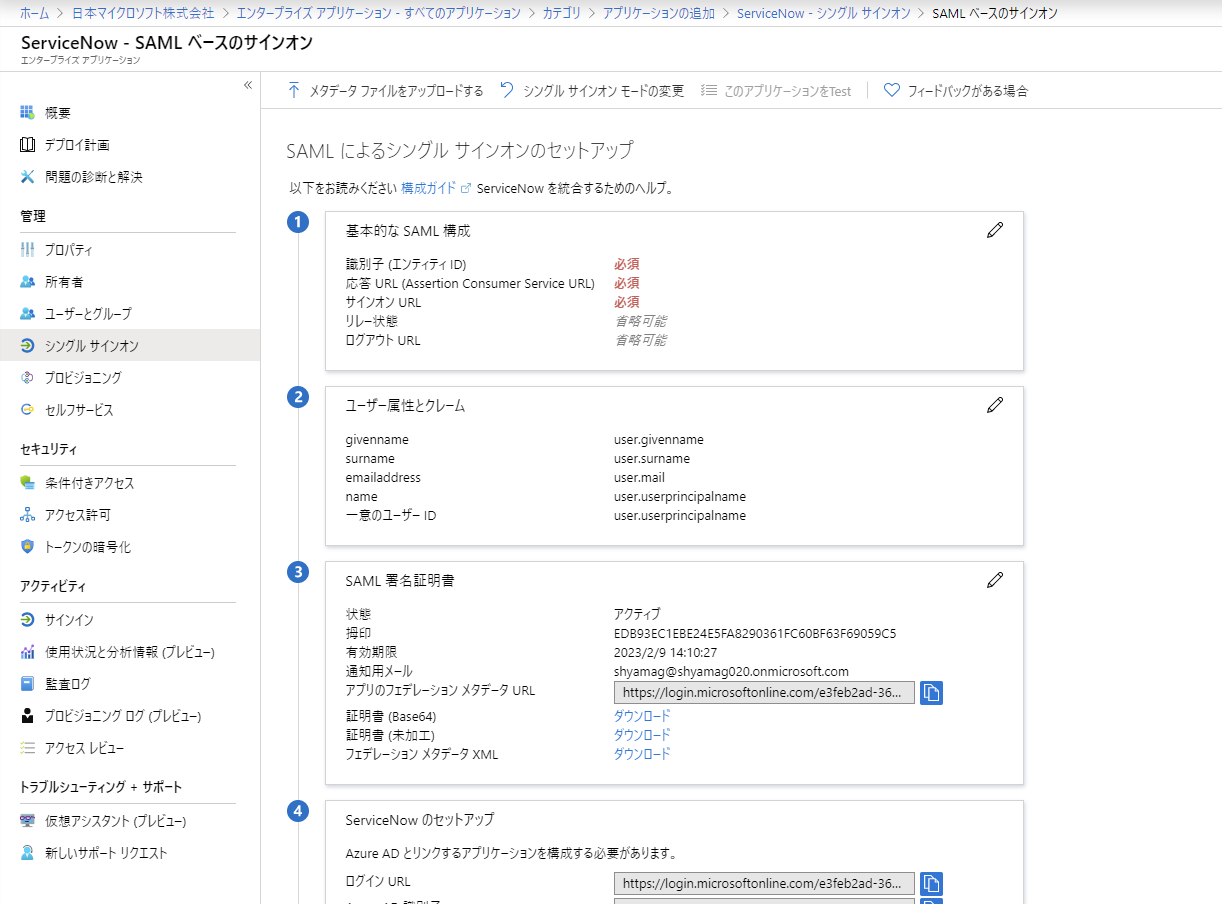This screenshot has height=904, width=1222.
Task: Click the プロビジョニング ログ person icon
Action: point(28,716)
